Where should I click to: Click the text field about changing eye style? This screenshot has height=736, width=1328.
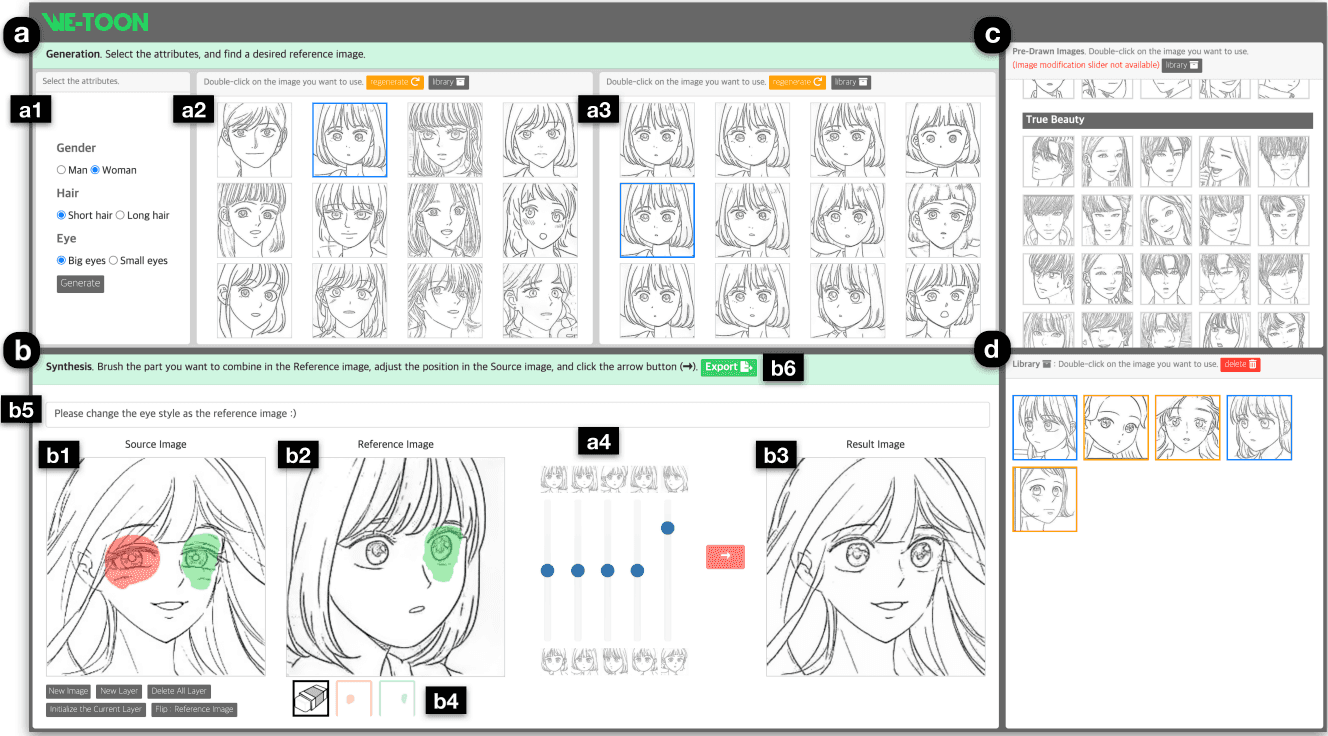tap(517, 413)
